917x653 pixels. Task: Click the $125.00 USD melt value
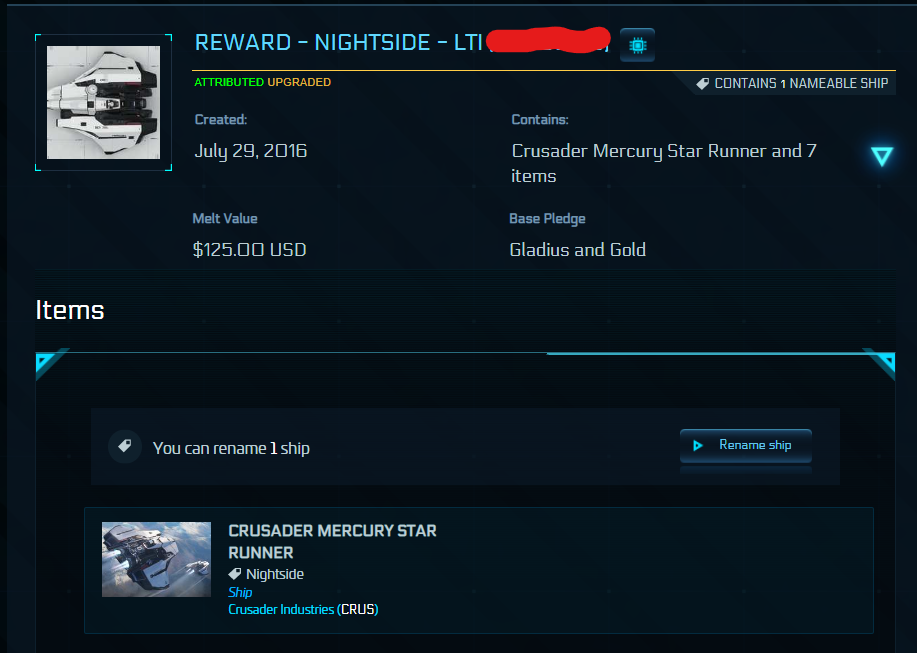click(x=250, y=250)
